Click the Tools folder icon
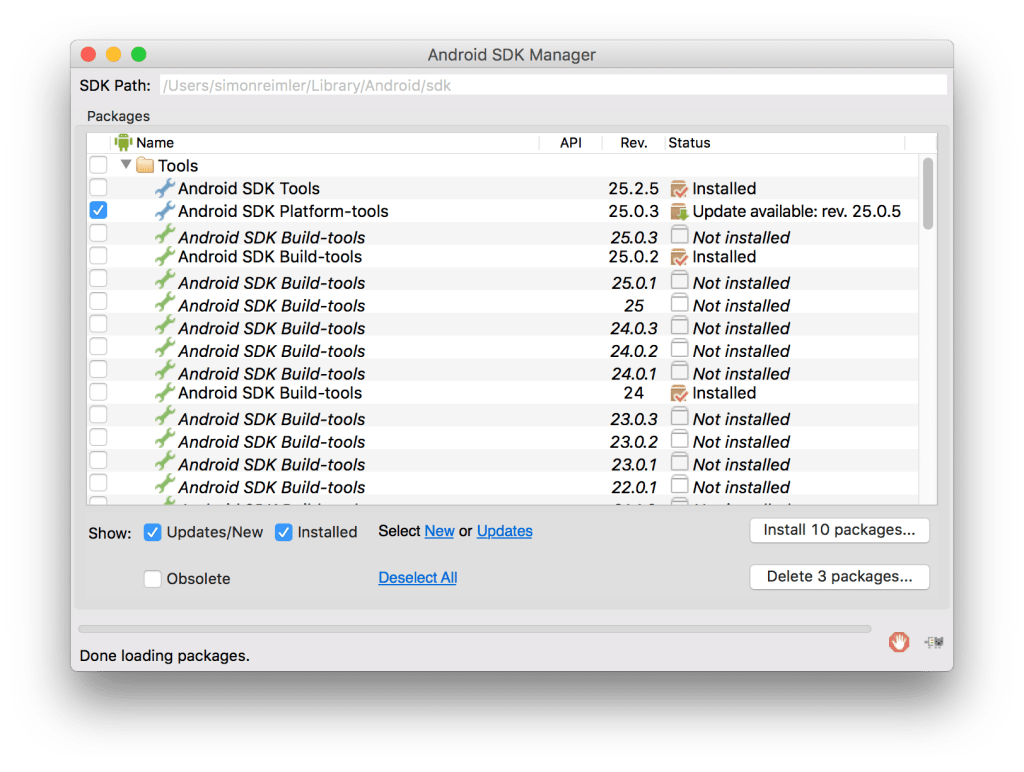Image resolution: width=1024 pixels, height=772 pixels. point(146,164)
